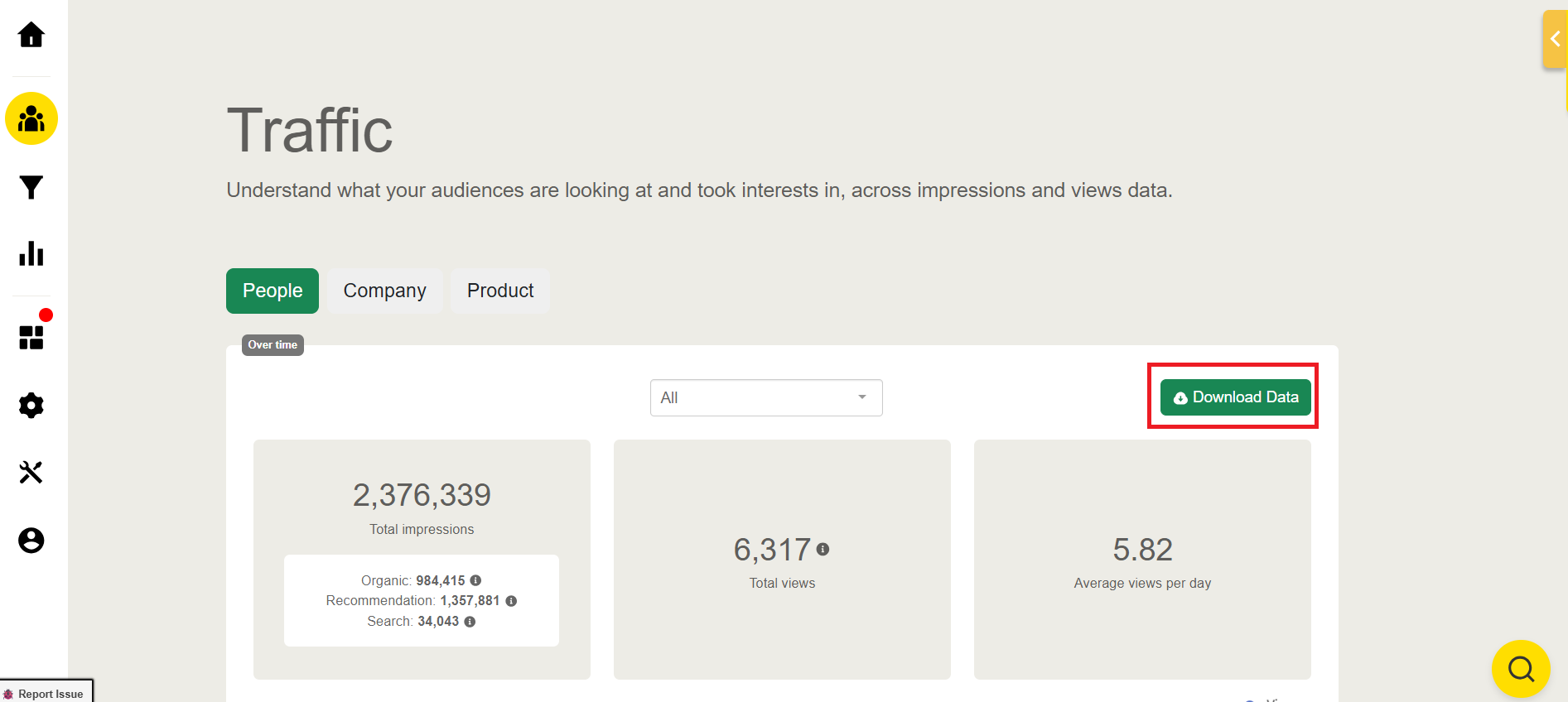Expand the yellow collapsed side panel arrow
Screen dimensions: 1568x702
click(x=1555, y=39)
